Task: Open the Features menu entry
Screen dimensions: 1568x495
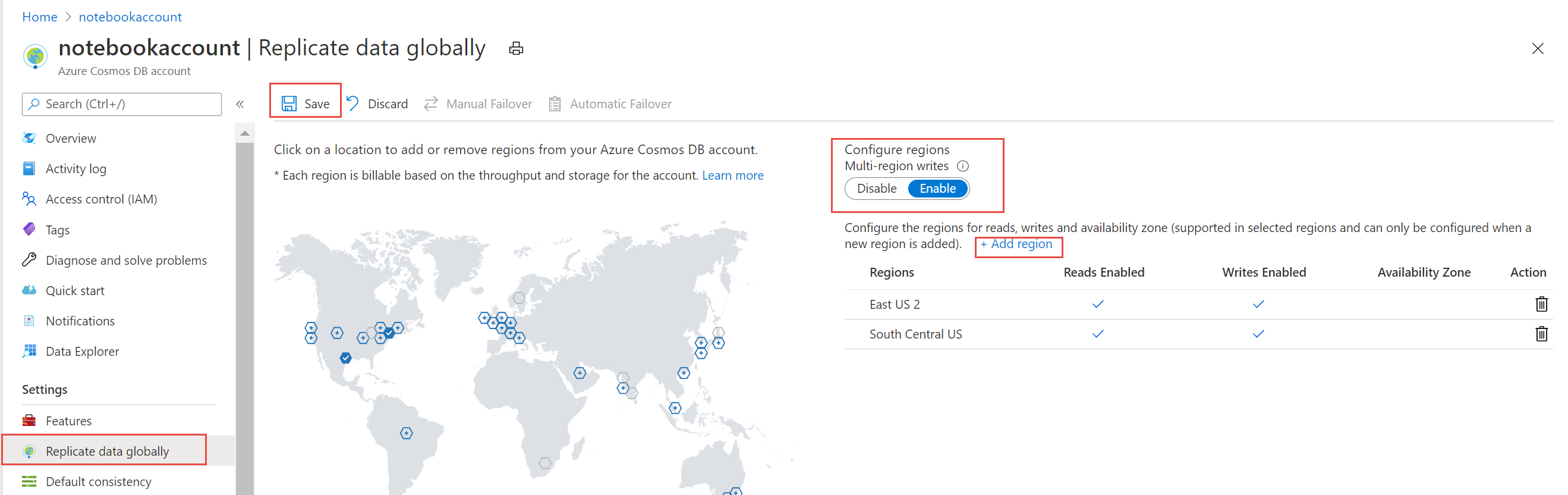Action: click(x=69, y=421)
